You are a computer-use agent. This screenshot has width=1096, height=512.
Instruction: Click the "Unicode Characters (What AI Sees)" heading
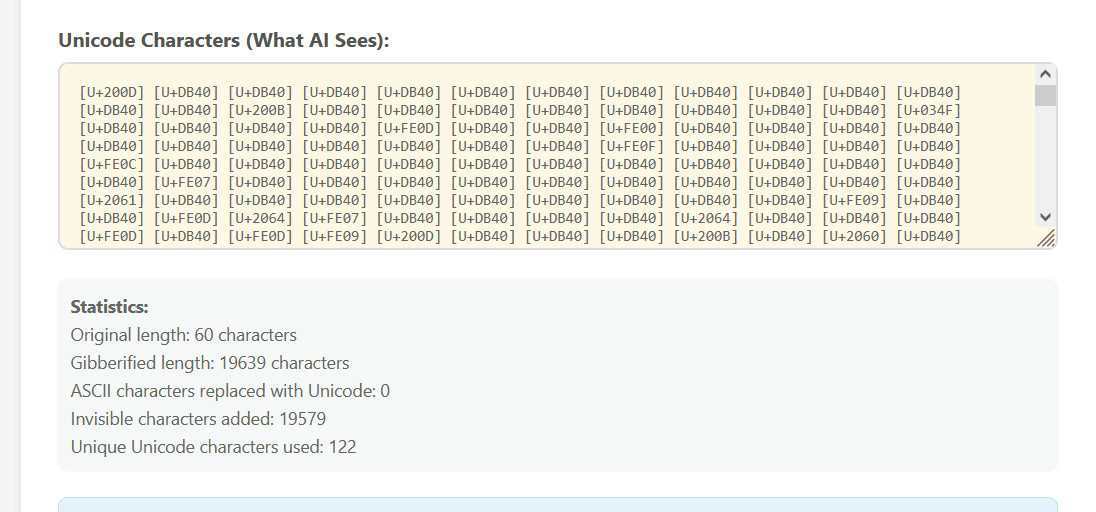223,40
